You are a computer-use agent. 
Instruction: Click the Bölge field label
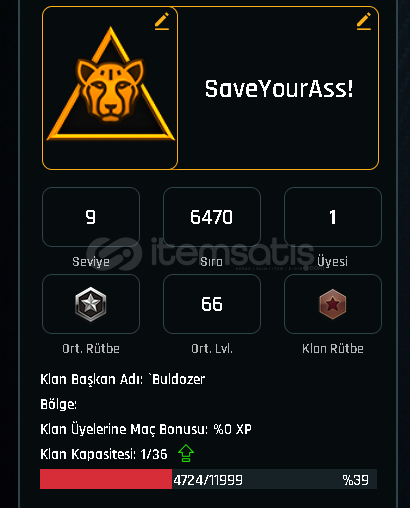click(x=58, y=404)
